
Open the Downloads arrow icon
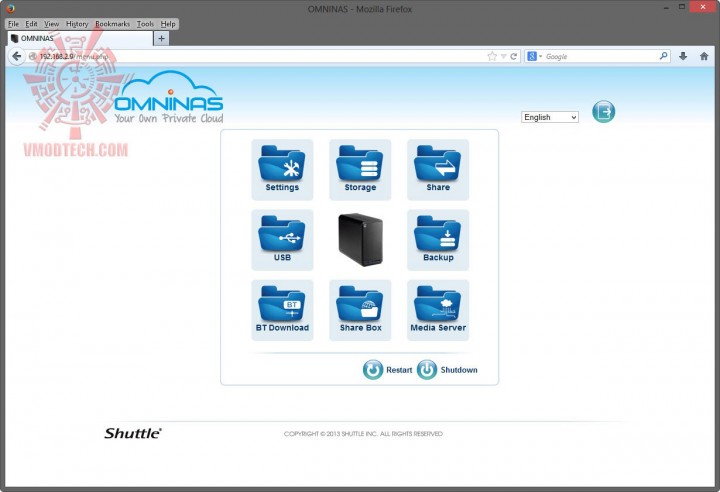click(x=683, y=57)
